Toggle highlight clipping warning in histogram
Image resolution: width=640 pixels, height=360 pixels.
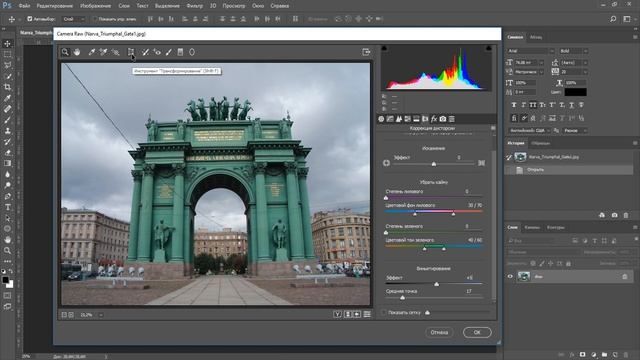(x=488, y=49)
